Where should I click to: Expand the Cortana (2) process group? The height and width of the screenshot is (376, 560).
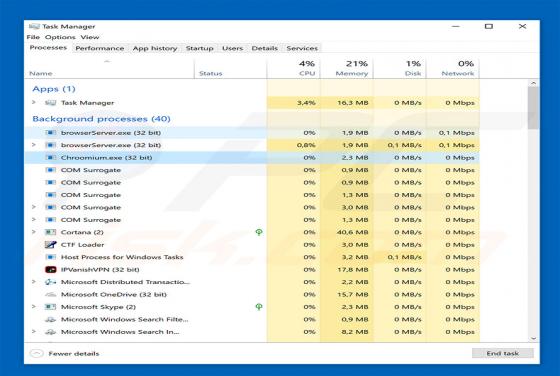(x=34, y=232)
